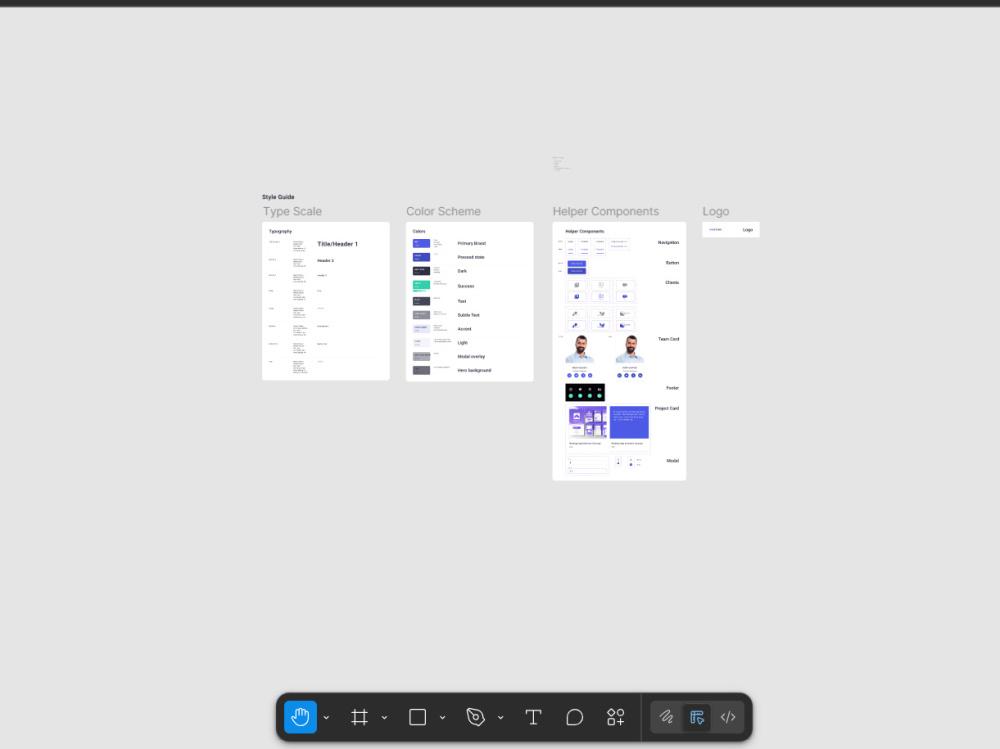Screen dimensions: 1000x749
Task: Click the Project Card label
Action: [x=666, y=408]
